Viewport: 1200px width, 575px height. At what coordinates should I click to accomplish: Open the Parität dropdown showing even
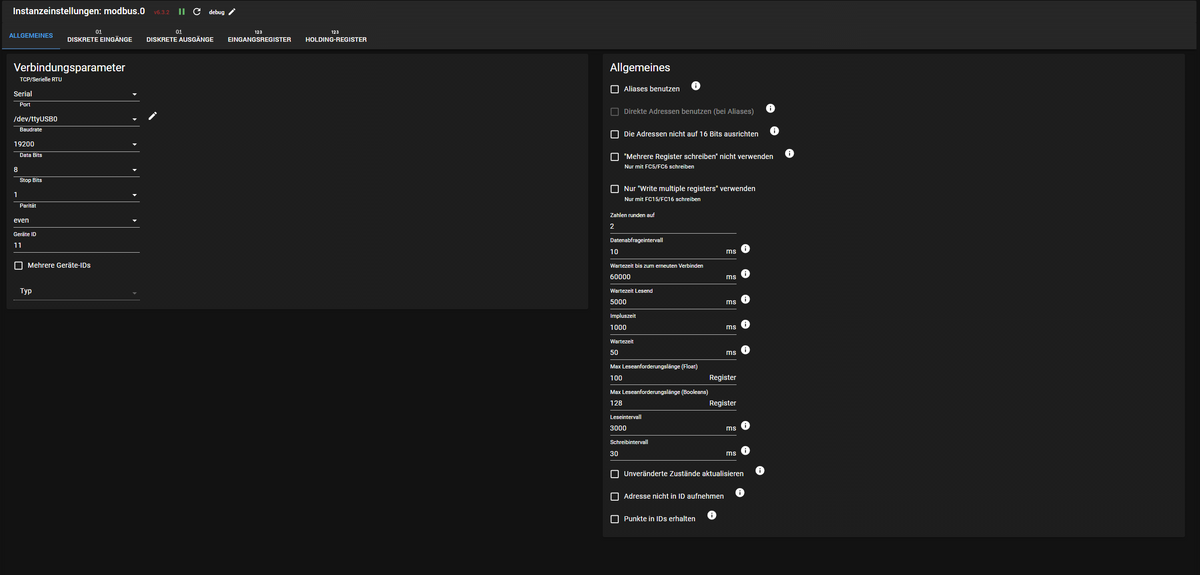[x=76, y=221]
